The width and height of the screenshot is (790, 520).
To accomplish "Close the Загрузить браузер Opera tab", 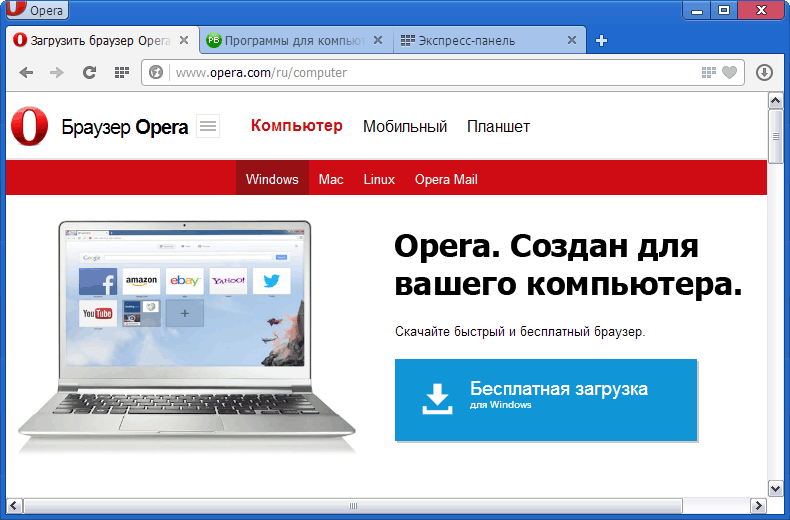I will tap(184, 40).
